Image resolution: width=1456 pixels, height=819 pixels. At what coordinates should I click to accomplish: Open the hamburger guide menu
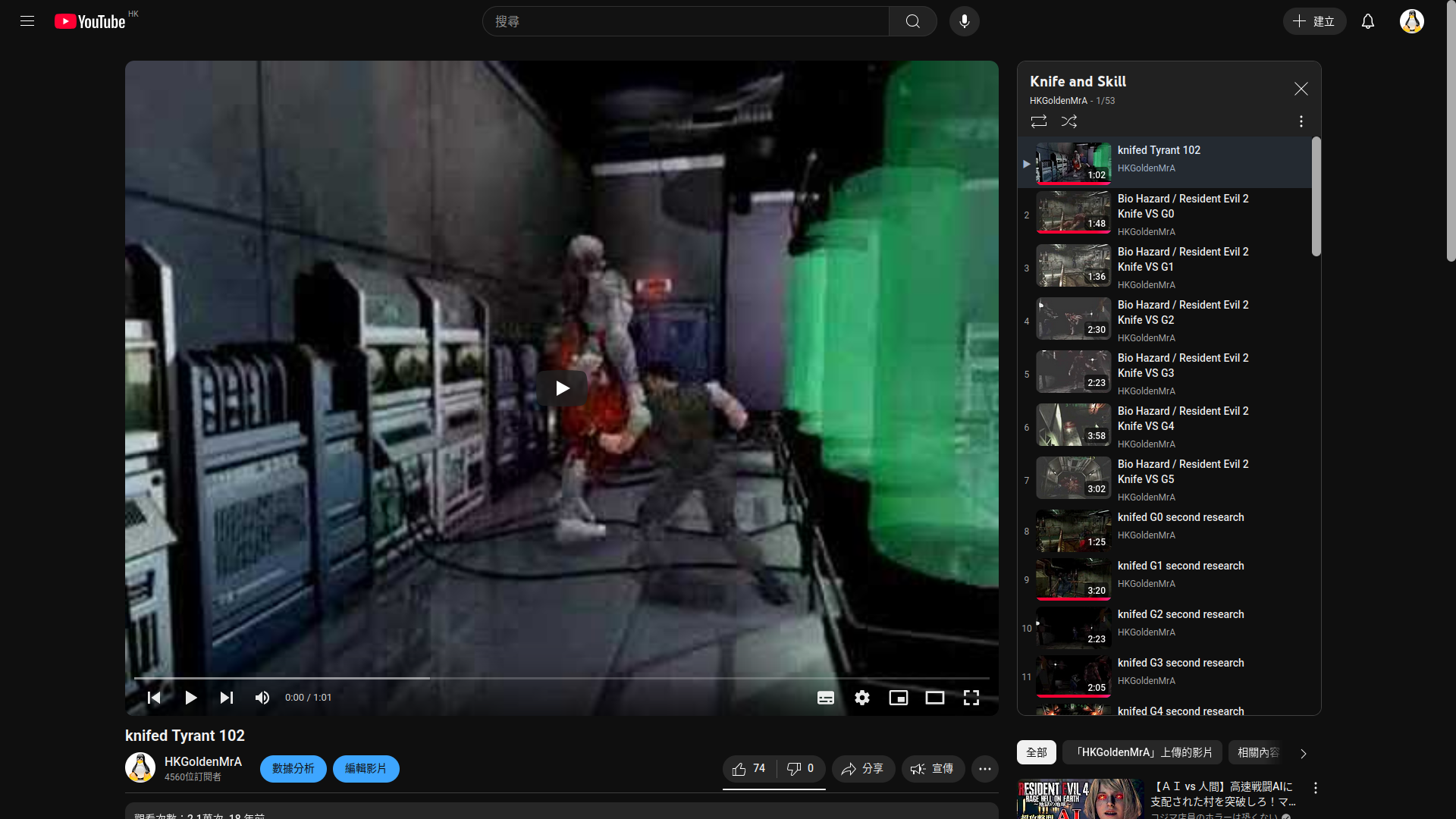[27, 21]
